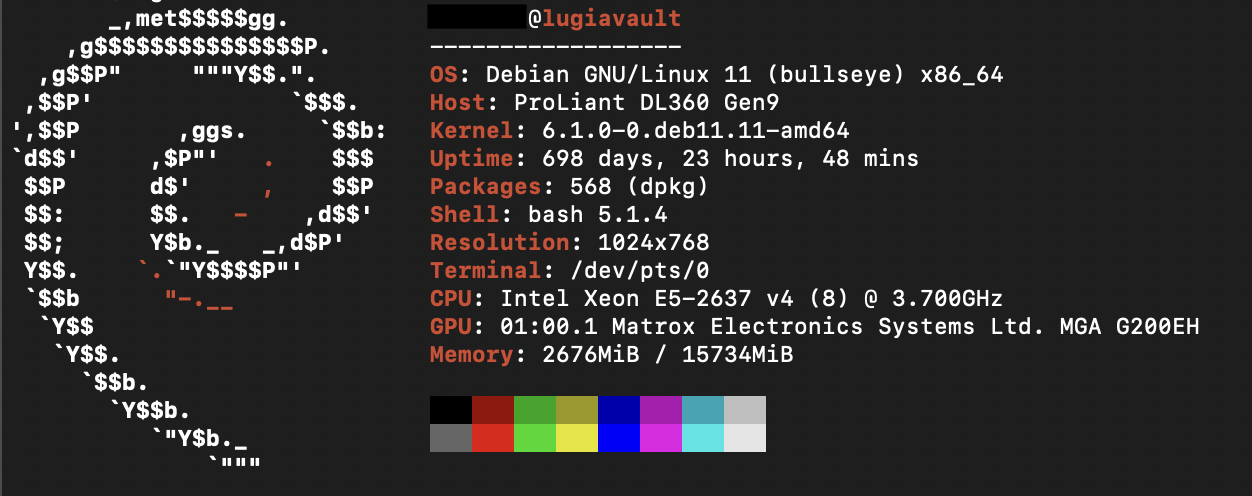Click the black color block
Viewport: 1252px width, 496px height.
coord(451,410)
